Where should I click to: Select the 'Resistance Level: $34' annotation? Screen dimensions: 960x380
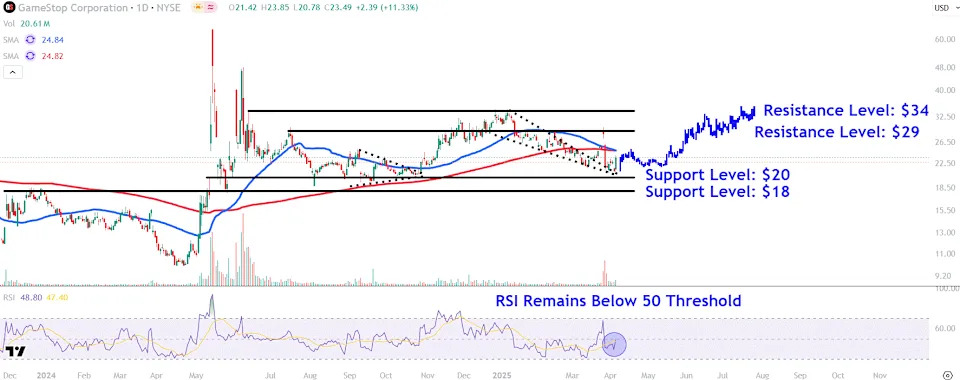[846, 111]
